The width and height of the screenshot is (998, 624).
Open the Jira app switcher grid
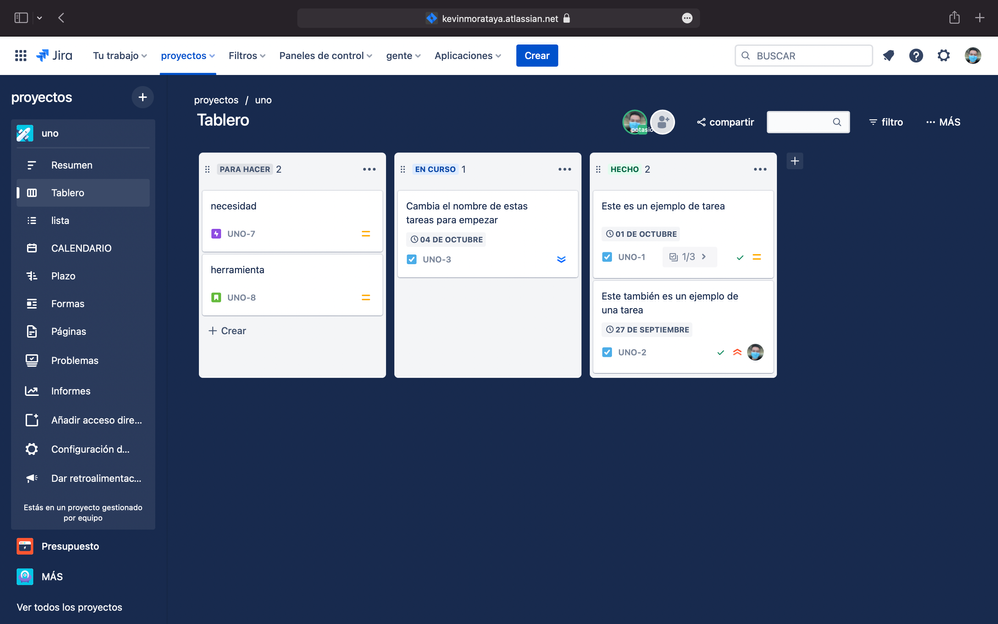coord(20,55)
